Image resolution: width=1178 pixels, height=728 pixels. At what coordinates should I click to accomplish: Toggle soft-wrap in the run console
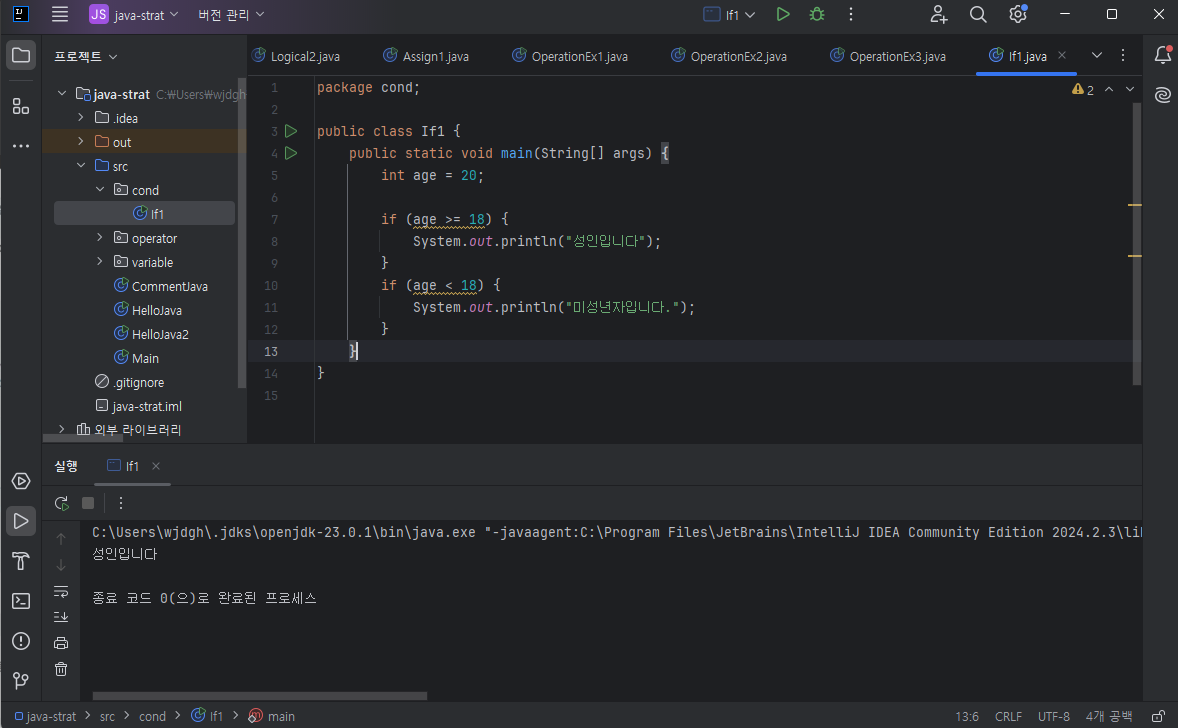pos(61,591)
